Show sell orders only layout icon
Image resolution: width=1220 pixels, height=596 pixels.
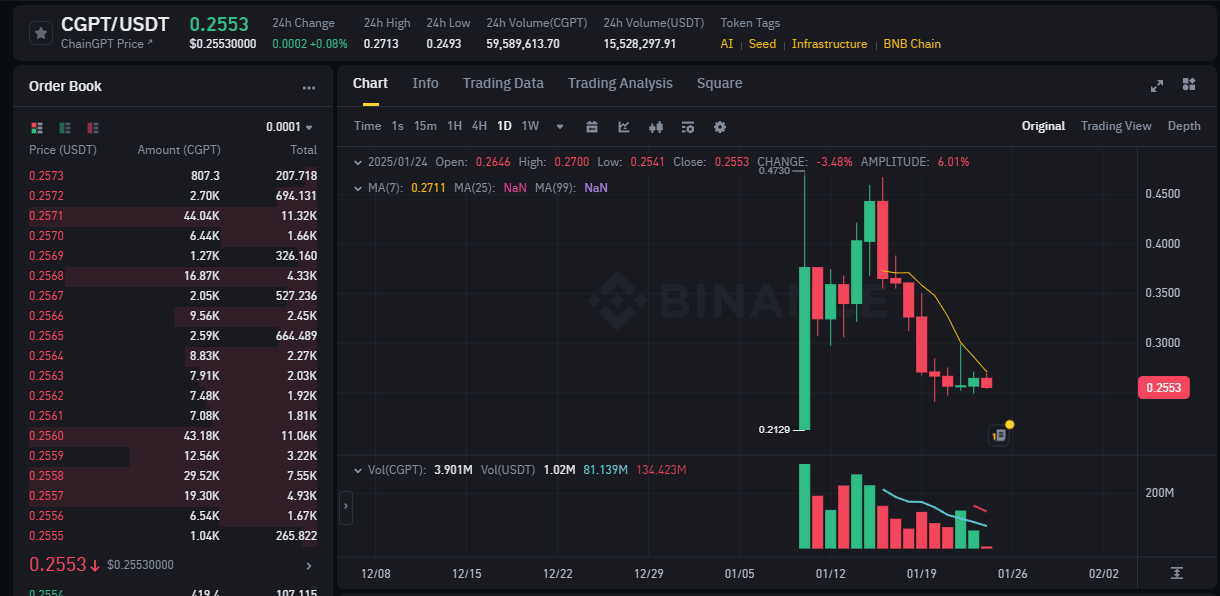(93, 128)
